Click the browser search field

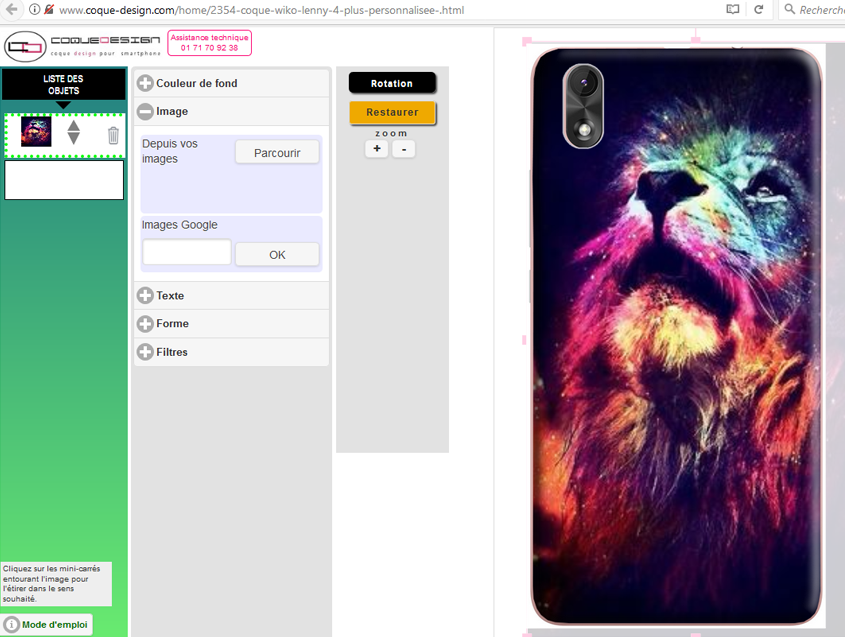pos(812,10)
